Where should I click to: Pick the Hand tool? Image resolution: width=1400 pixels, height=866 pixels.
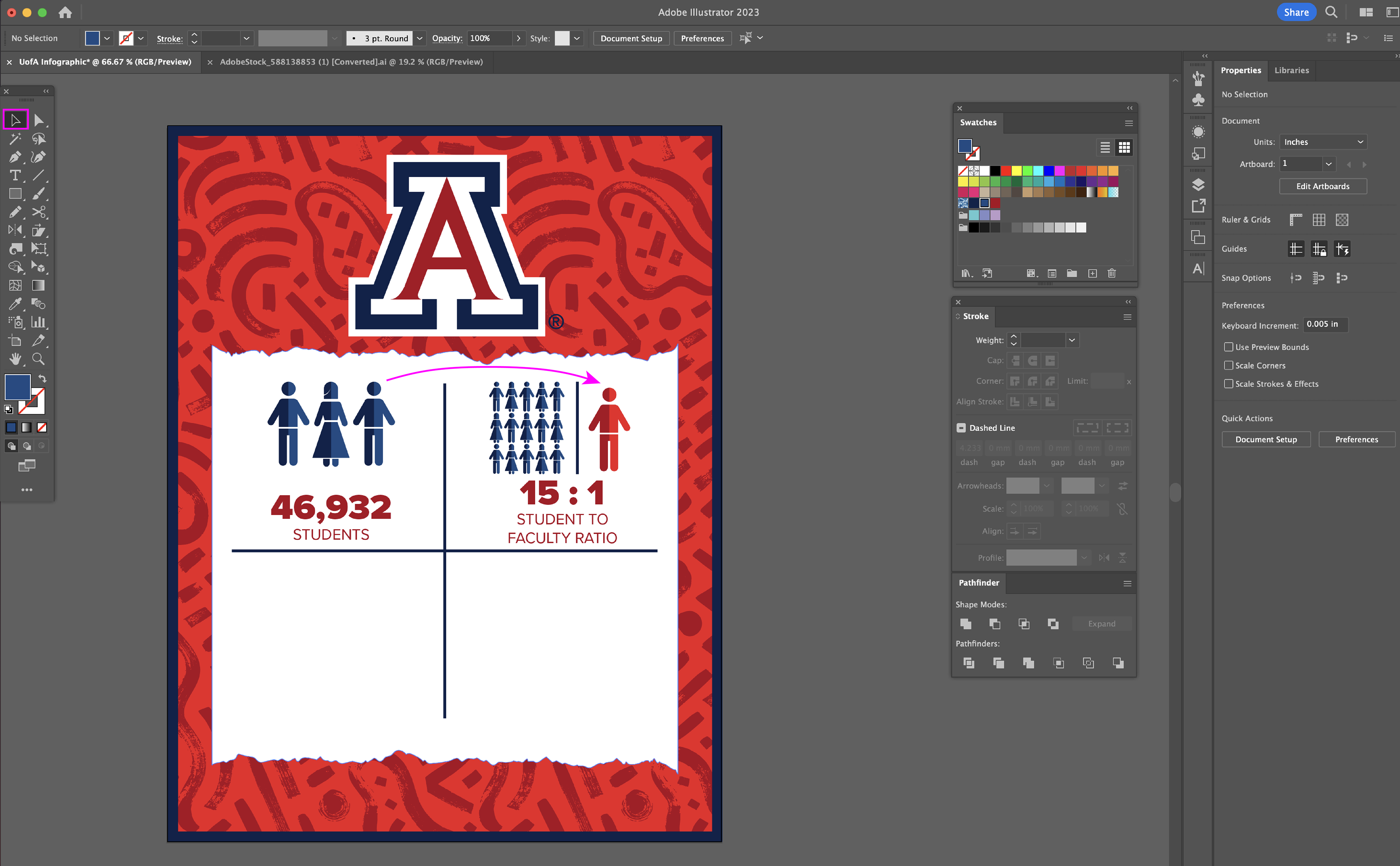pyautogui.click(x=15, y=359)
